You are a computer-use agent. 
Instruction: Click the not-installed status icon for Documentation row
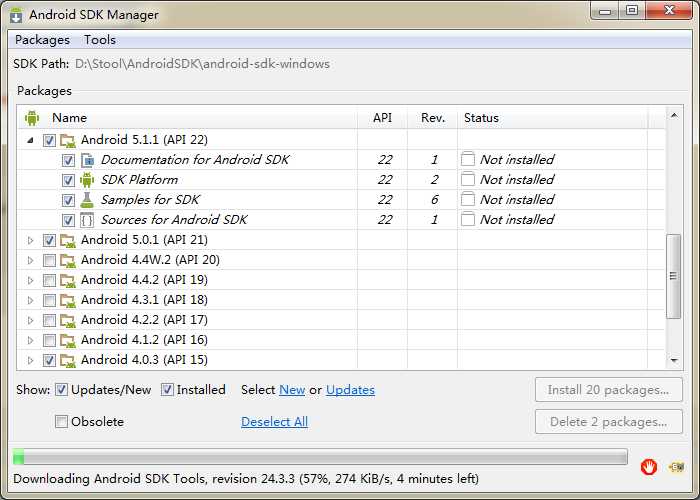click(x=468, y=159)
